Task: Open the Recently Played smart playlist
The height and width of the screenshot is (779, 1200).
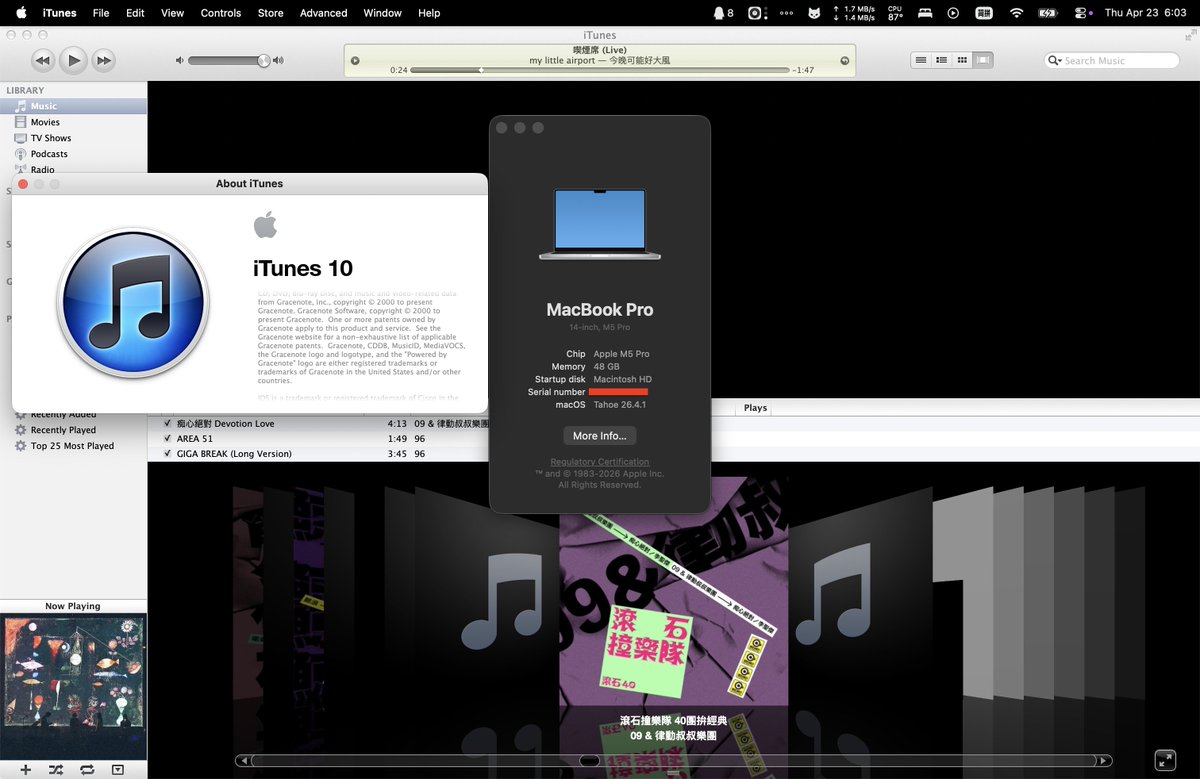Action: [x=73, y=430]
